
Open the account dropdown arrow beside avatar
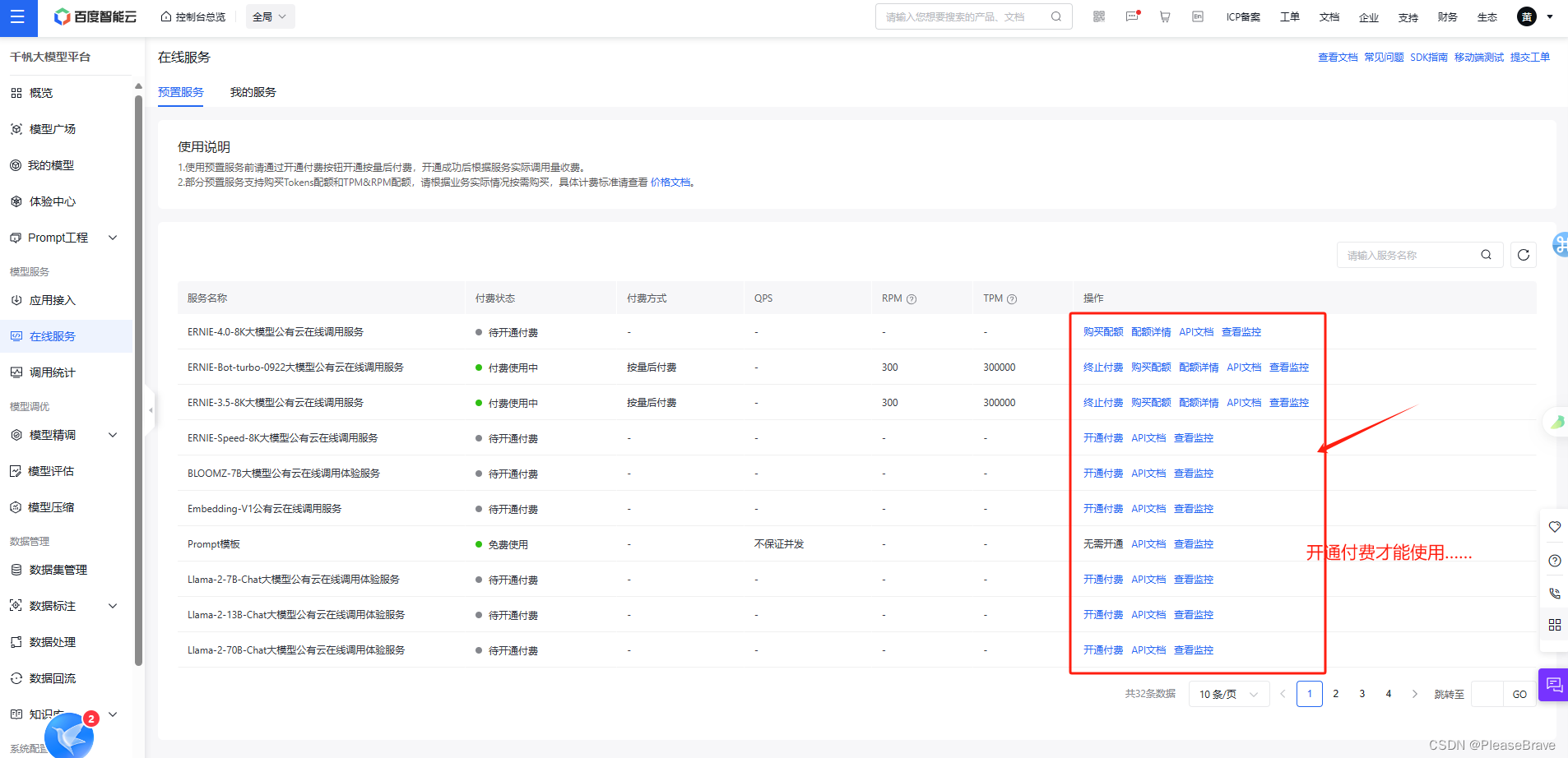coord(1550,16)
